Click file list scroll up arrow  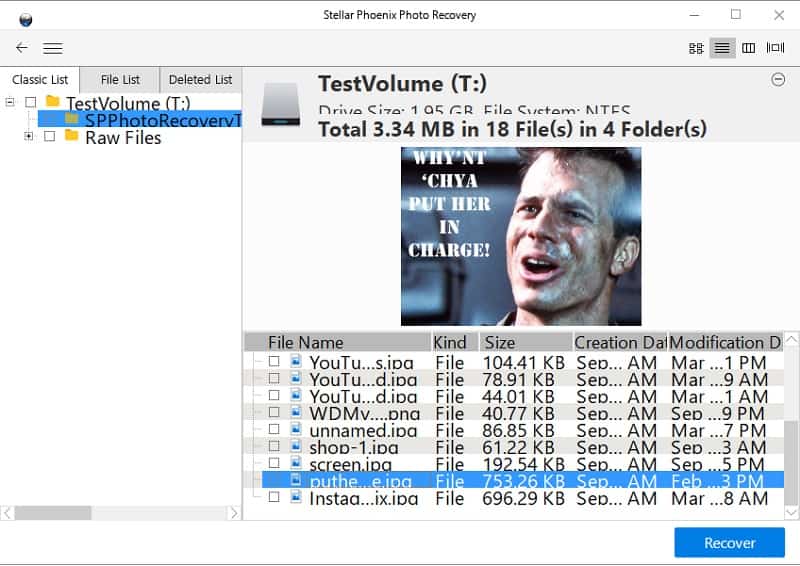coord(791,339)
